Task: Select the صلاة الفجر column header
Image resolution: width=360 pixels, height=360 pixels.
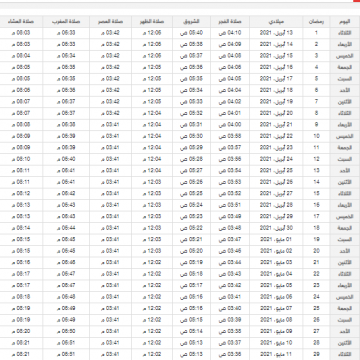Action: 230,22
